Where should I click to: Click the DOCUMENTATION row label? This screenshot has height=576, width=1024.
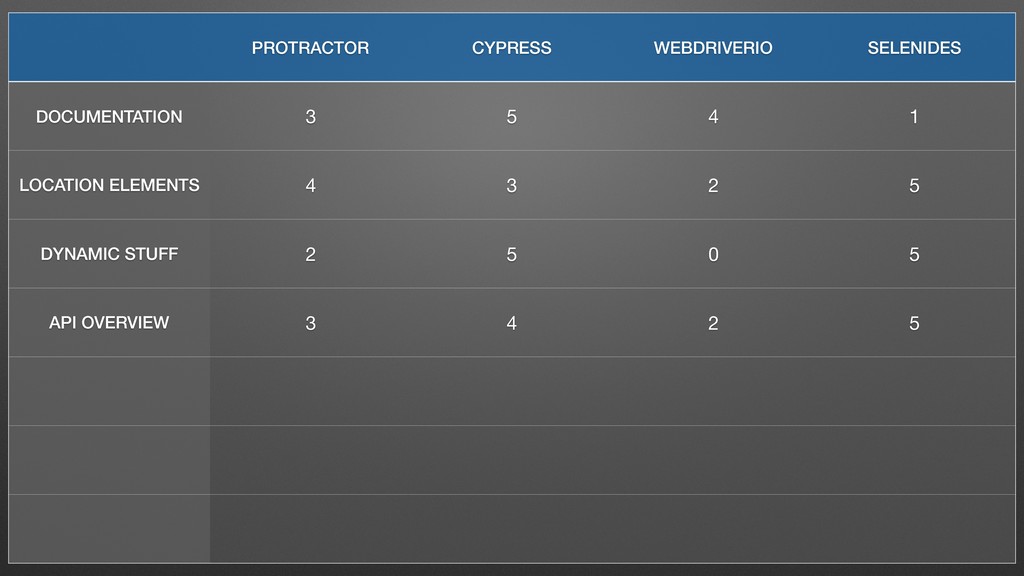[x=109, y=116]
